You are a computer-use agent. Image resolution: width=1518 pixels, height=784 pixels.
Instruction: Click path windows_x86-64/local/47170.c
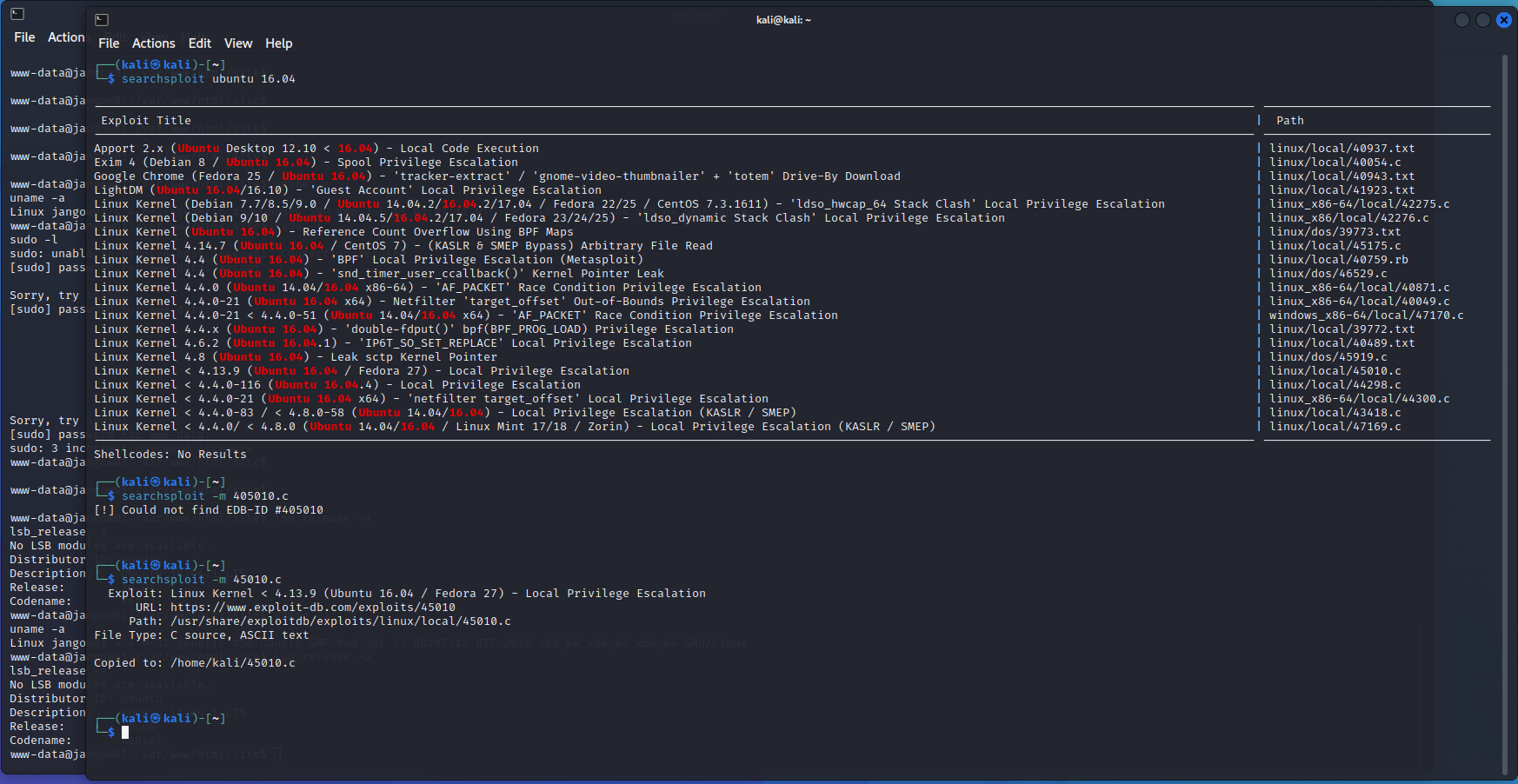(1367, 316)
